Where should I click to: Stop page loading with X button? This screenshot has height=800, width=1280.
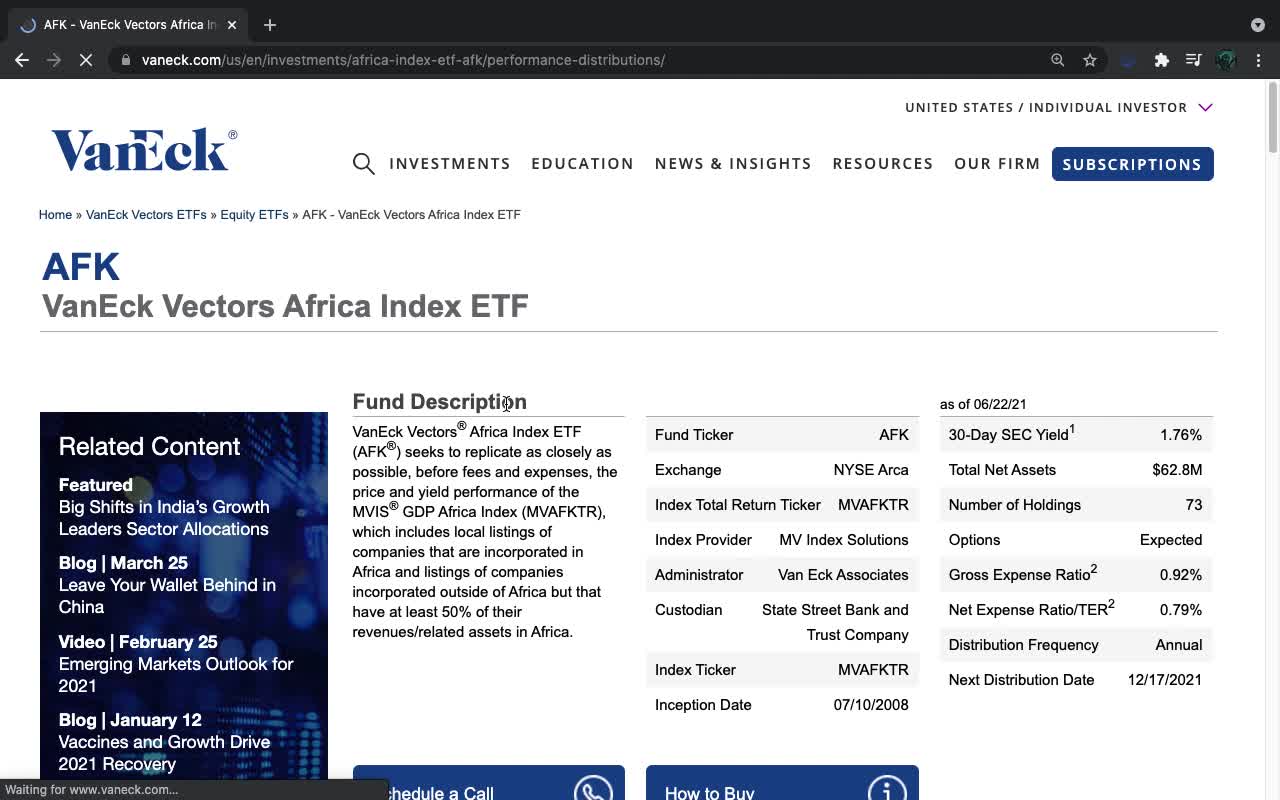[x=86, y=60]
